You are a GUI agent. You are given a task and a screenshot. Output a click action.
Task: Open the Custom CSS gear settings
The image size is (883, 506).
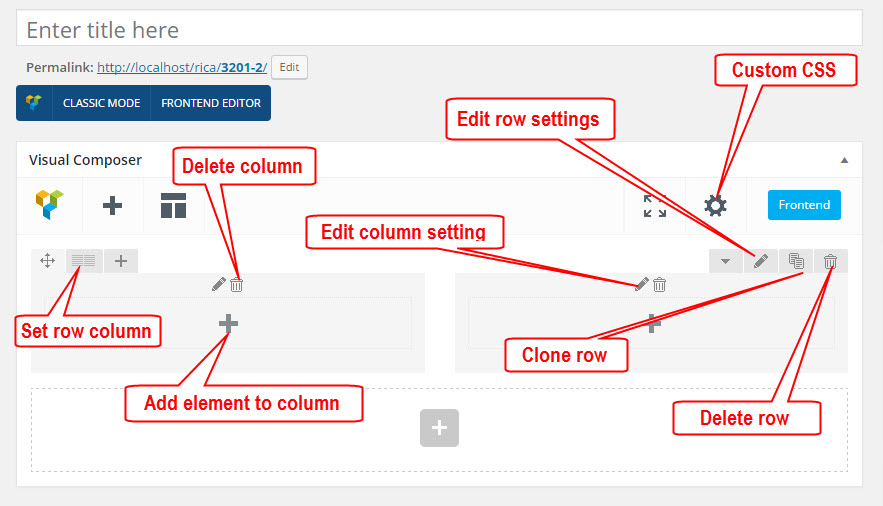click(x=715, y=205)
